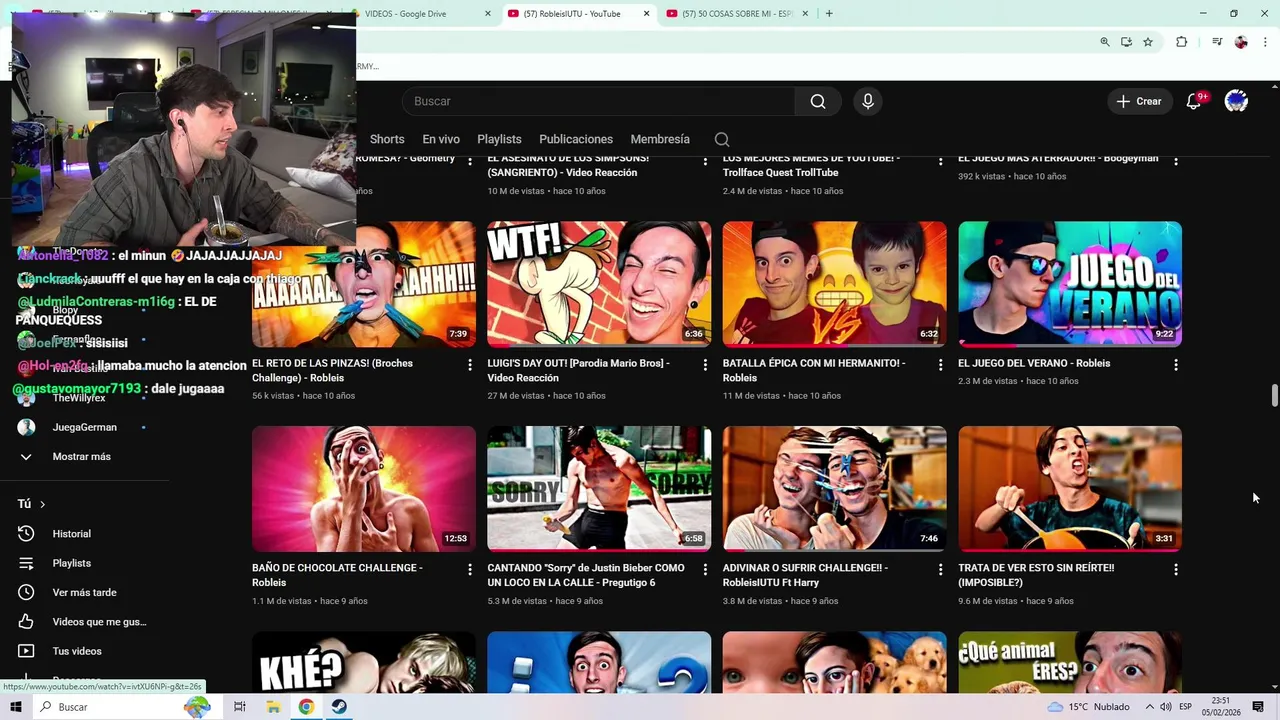The image size is (1280, 720).
Task: Bookmark this page with the star icon
Action: click(x=1148, y=42)
